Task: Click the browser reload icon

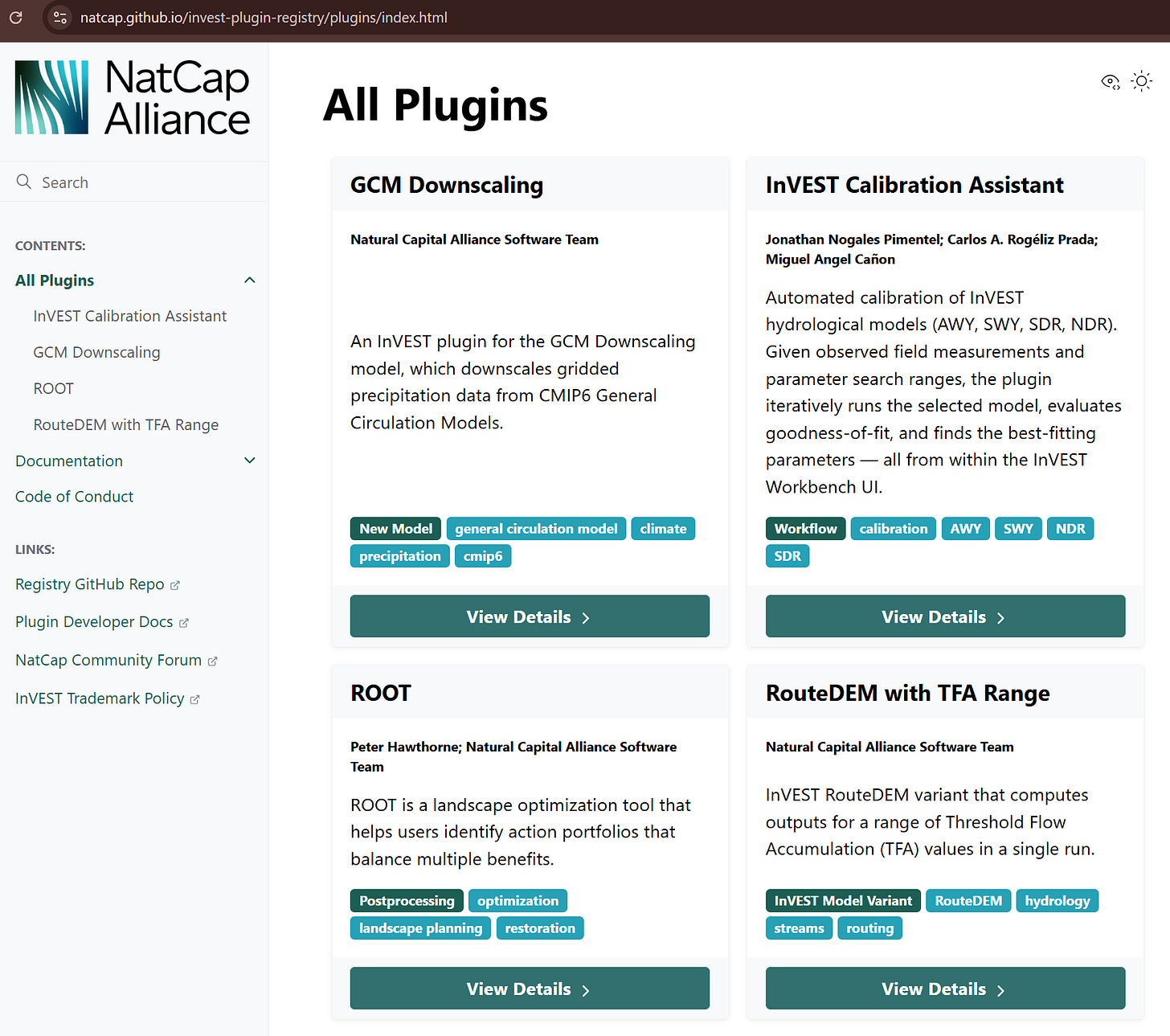Action: click(x=16, y=17)
